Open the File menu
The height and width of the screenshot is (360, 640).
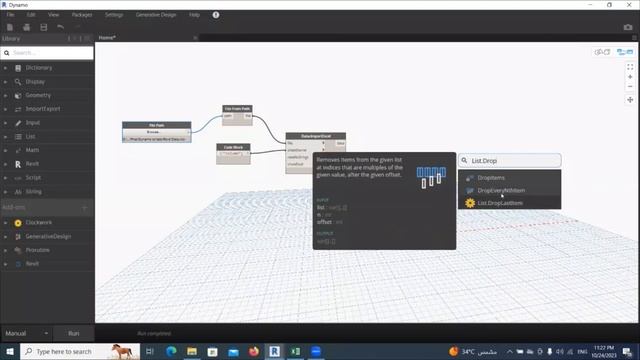10,15
